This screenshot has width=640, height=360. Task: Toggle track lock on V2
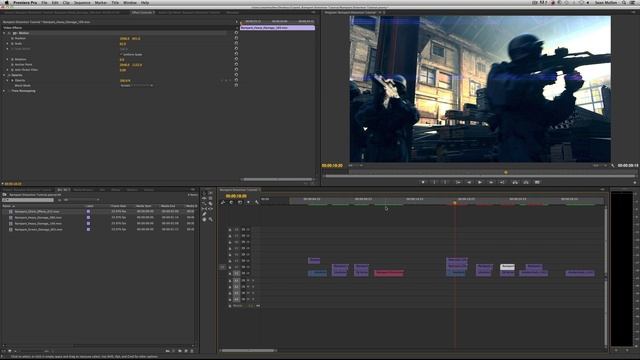[x=230, y=267]
